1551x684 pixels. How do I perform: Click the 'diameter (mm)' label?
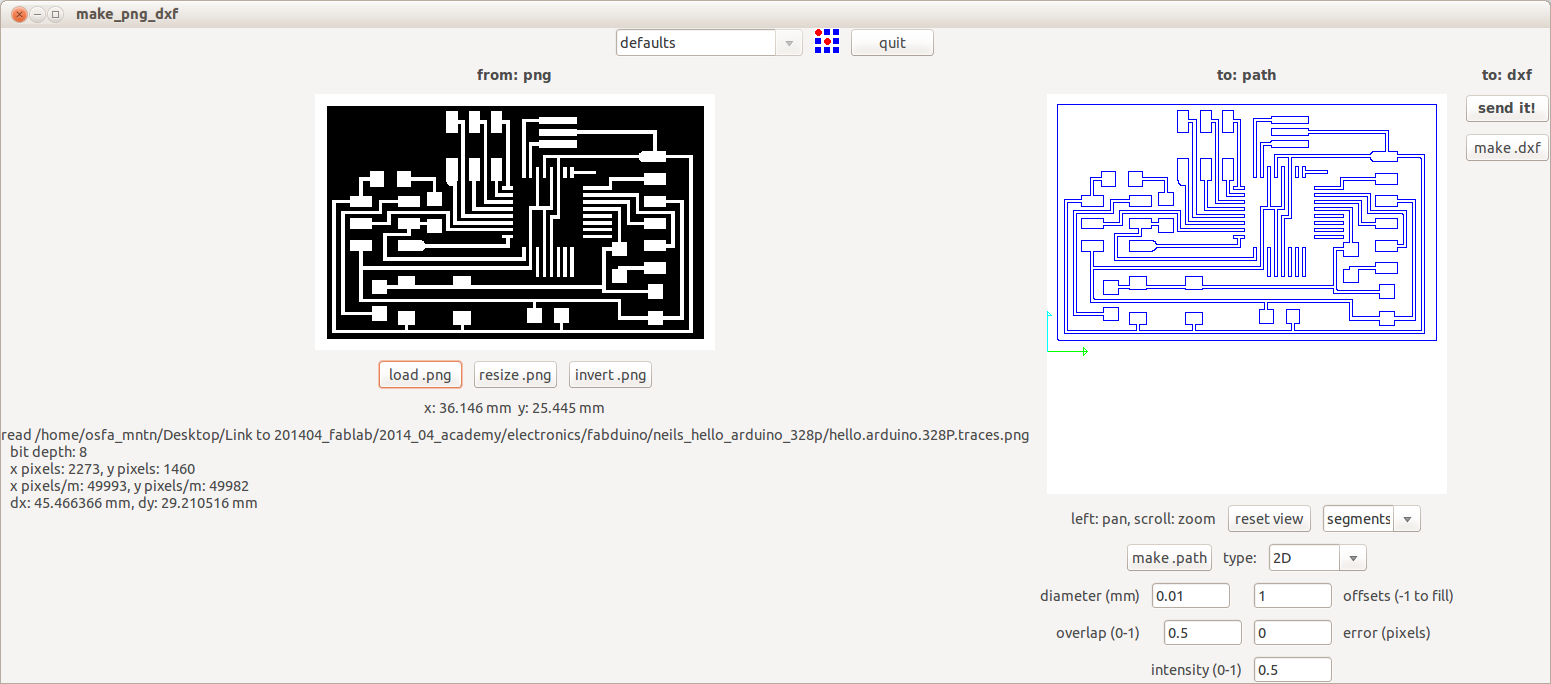pyautogui.click(x=1090, y=596)
